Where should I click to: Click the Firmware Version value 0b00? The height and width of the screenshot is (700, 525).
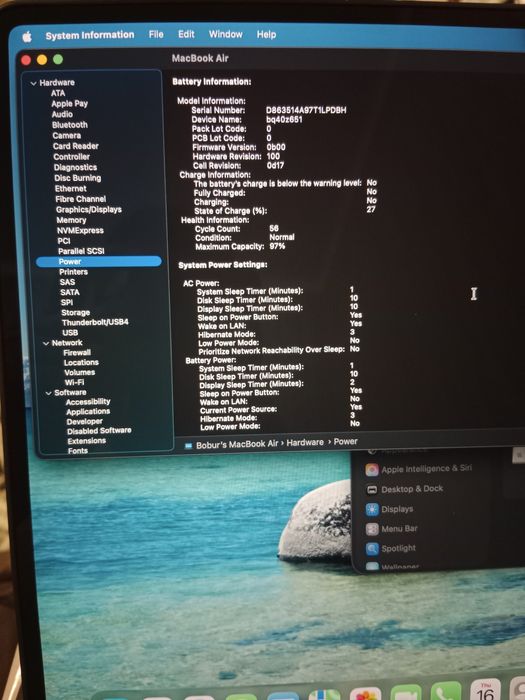point(276,147)
